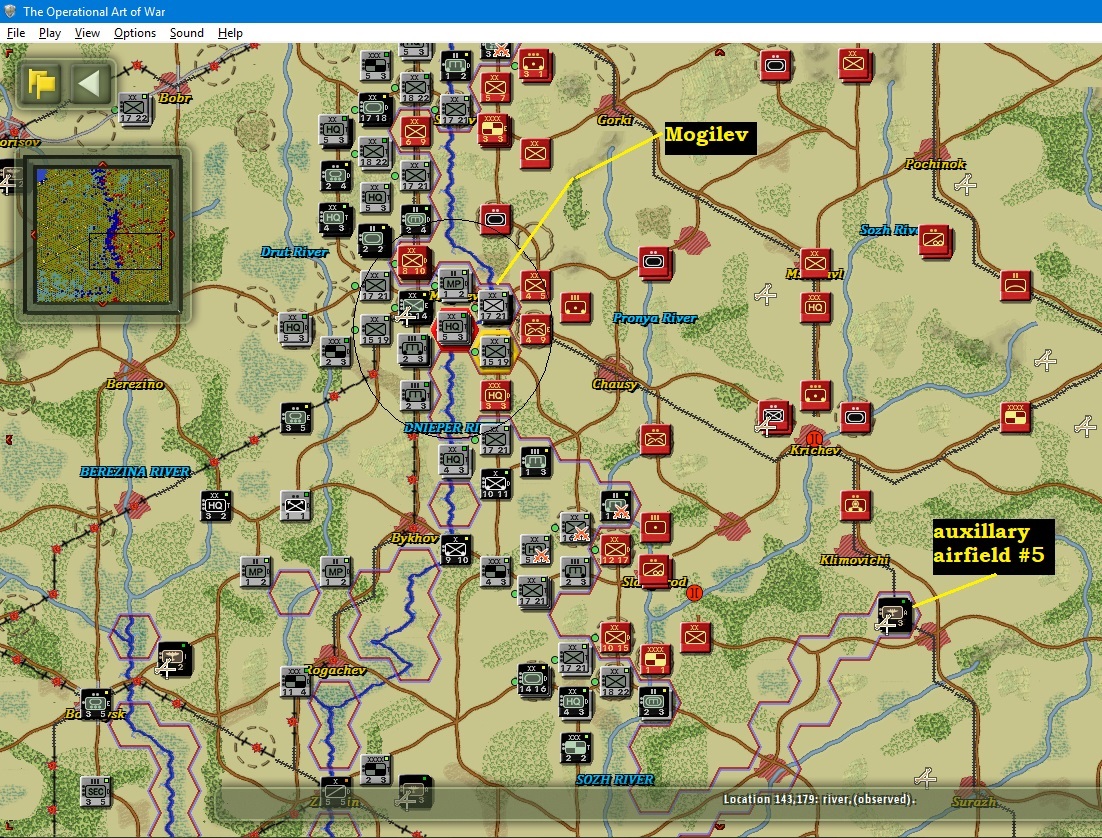Open the Play menu
Screen dimensions: 1102x838
point(49,33)
